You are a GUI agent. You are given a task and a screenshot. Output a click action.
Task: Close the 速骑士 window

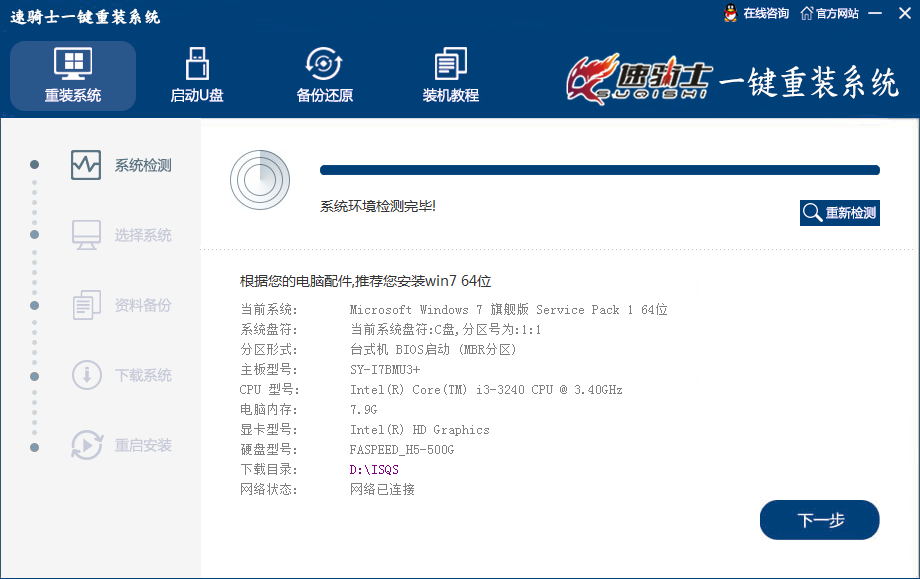[905, 13]
